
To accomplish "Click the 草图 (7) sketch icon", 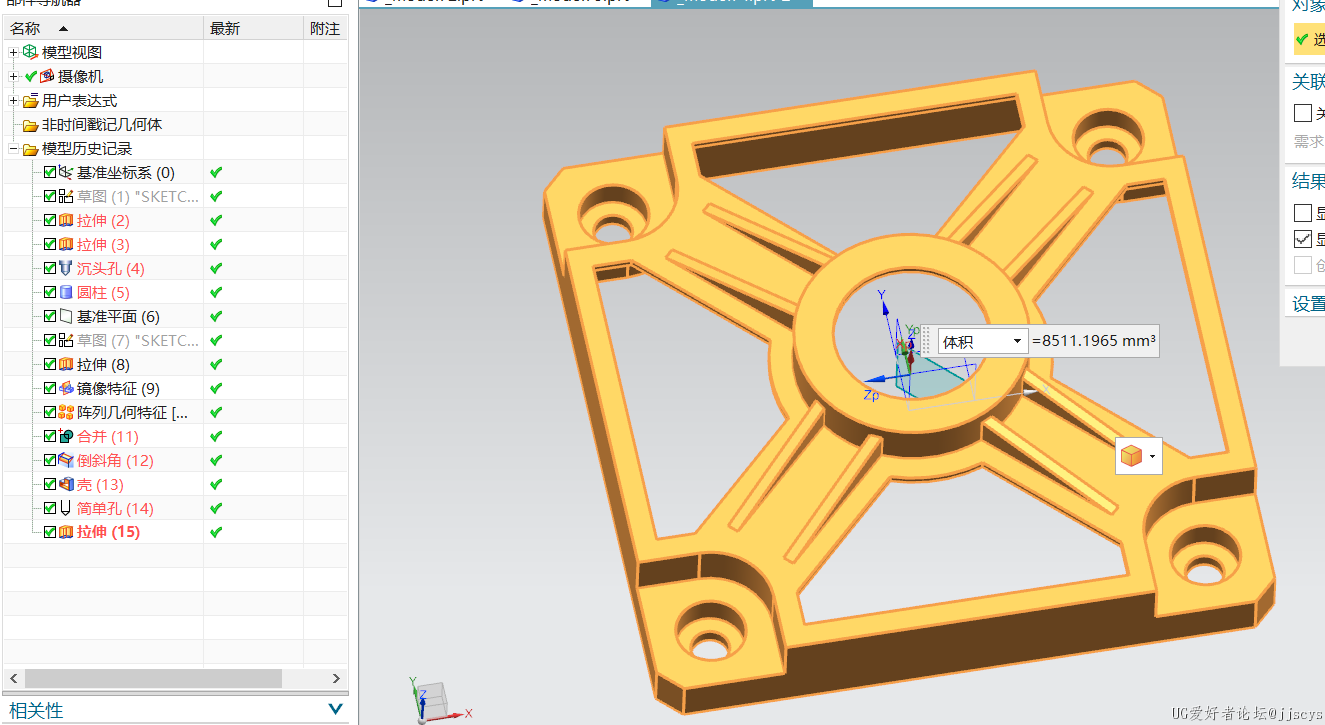I will coord(66,340).
